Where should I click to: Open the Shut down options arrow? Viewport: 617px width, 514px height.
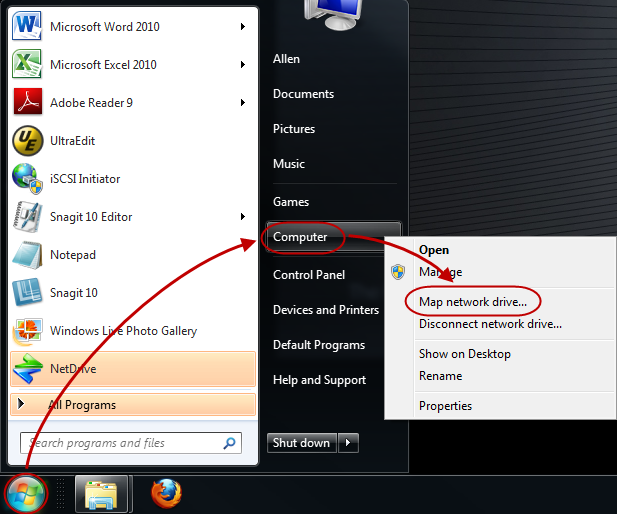coord(348,443)
